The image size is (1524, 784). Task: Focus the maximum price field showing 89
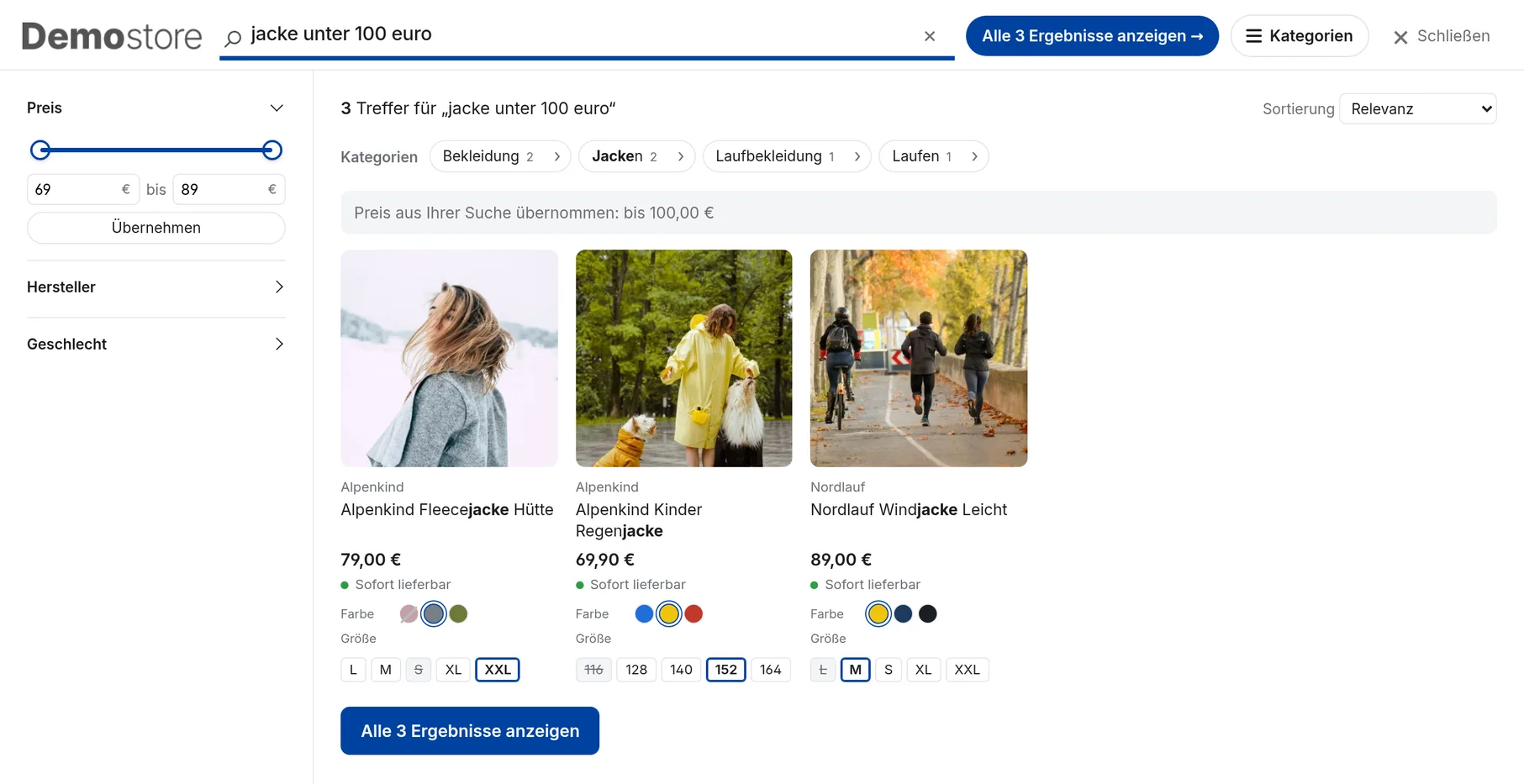pyautogui.click(x=229, y=190)
